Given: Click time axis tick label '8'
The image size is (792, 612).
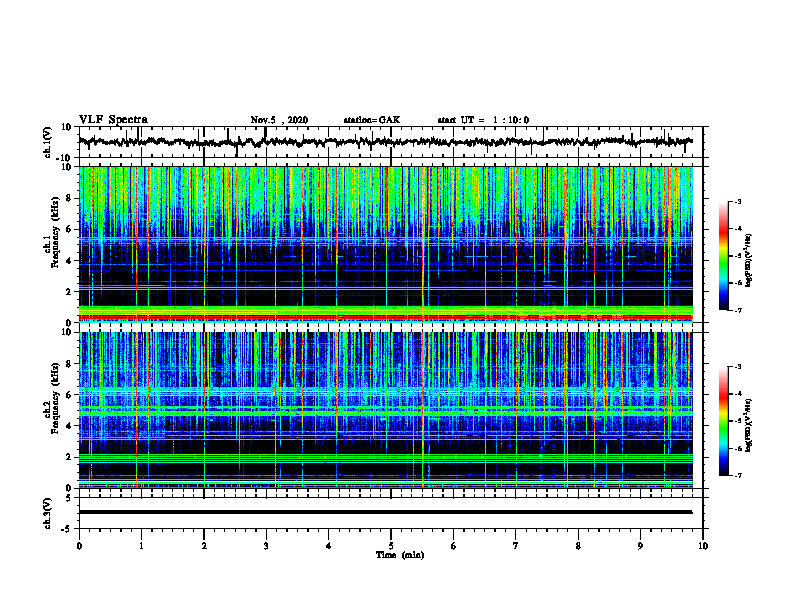Looking at the screenshot, I should click(578, 546).
